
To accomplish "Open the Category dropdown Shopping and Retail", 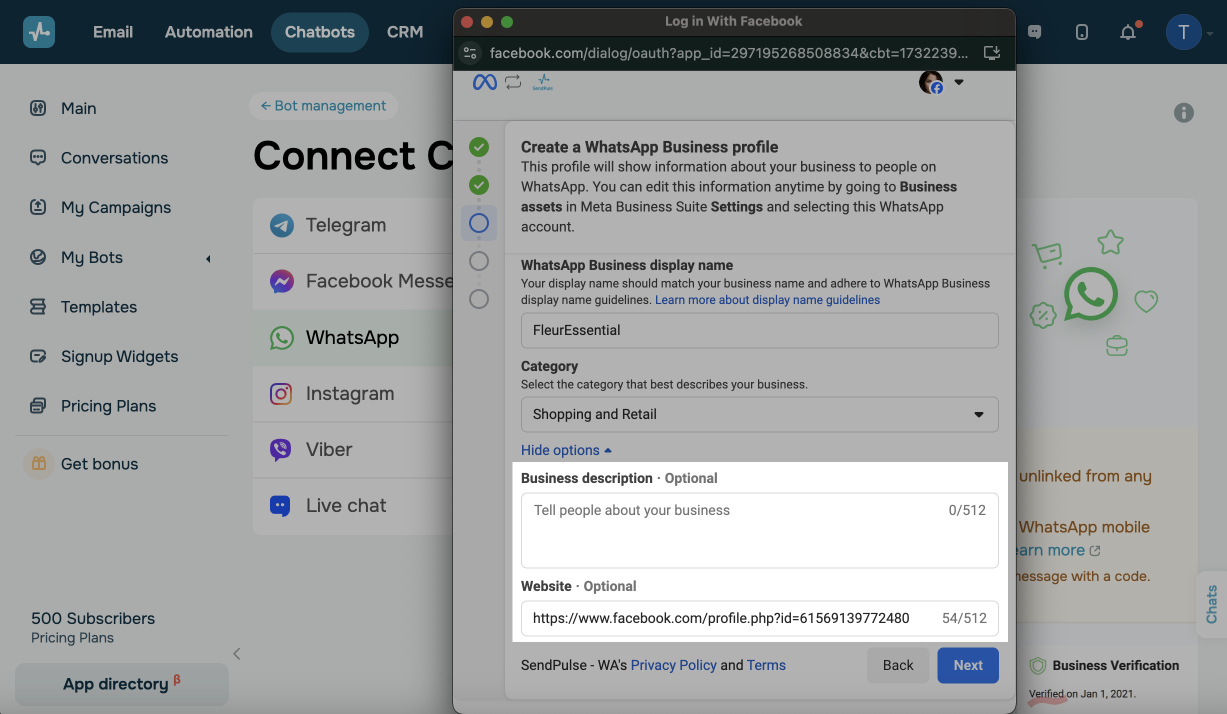I will [759, 414].
